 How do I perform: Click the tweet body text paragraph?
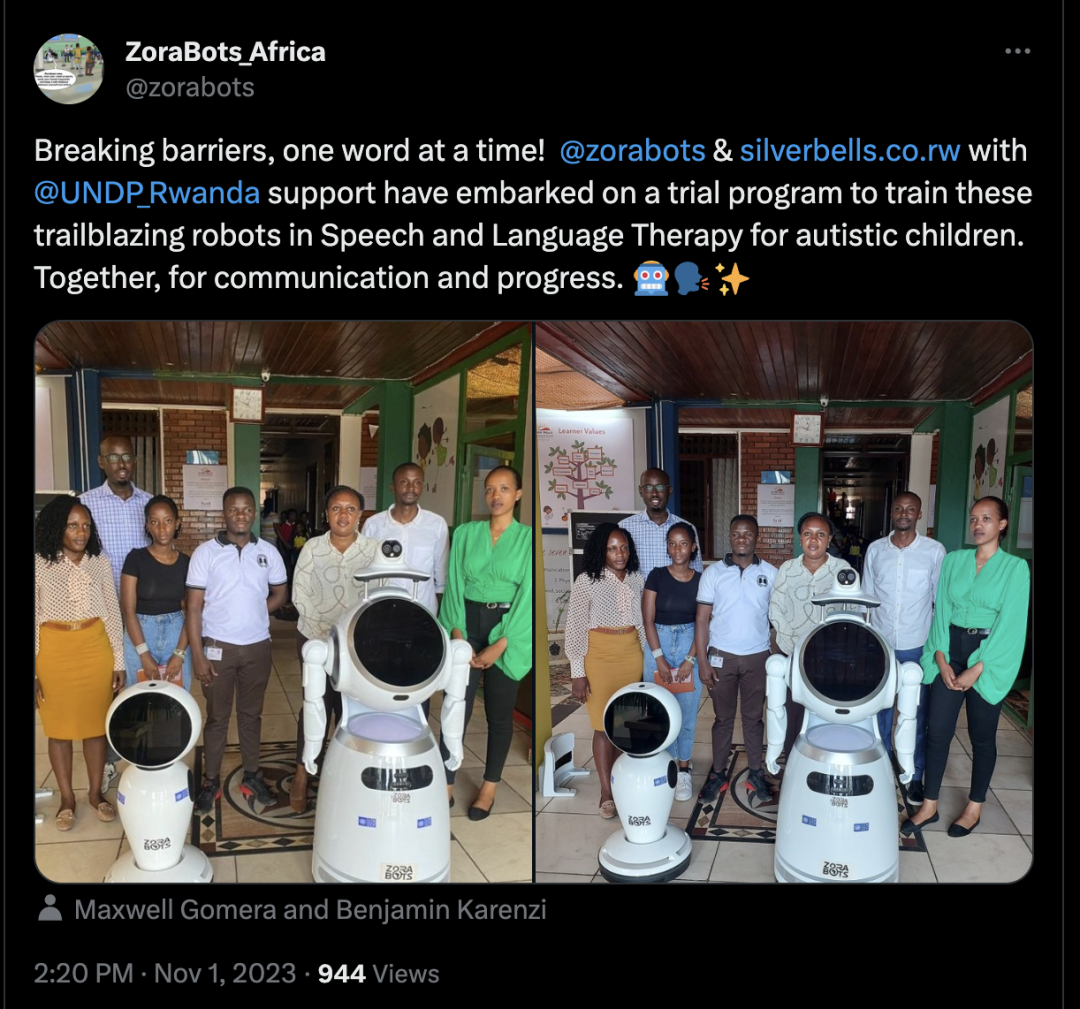[532, 215]
